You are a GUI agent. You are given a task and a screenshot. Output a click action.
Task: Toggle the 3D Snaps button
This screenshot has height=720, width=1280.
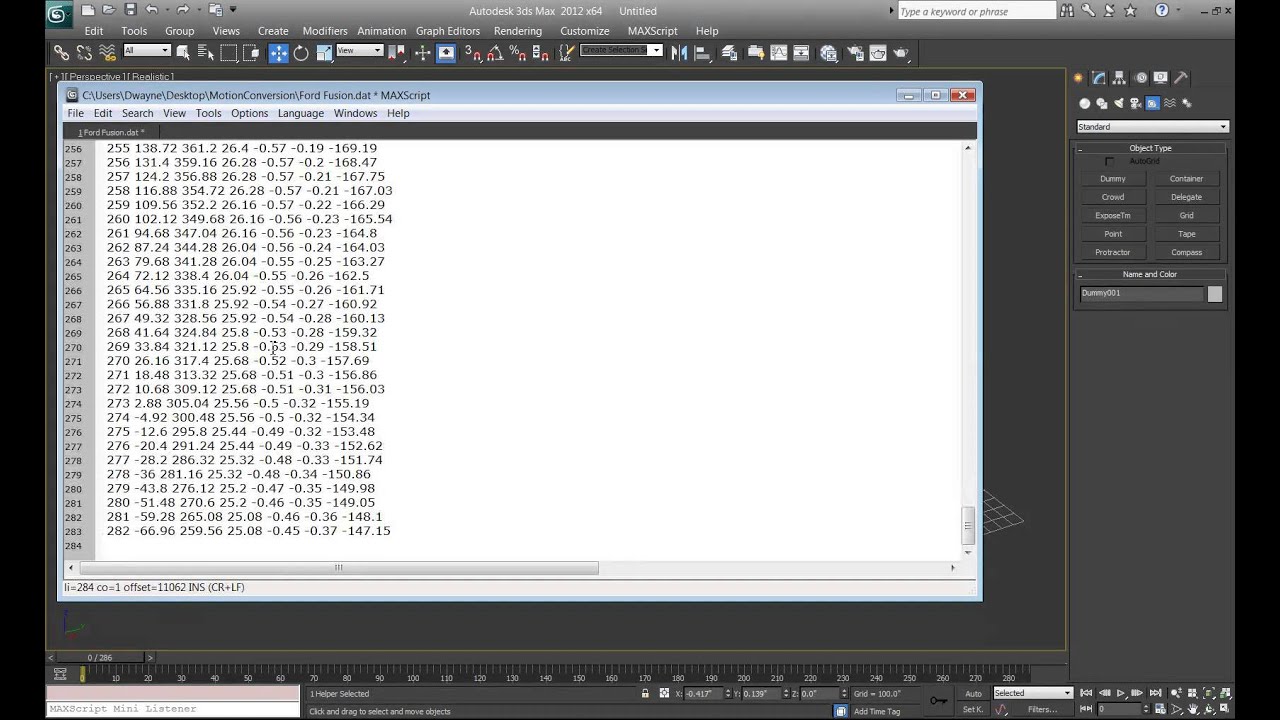click(x=473, y=53)
